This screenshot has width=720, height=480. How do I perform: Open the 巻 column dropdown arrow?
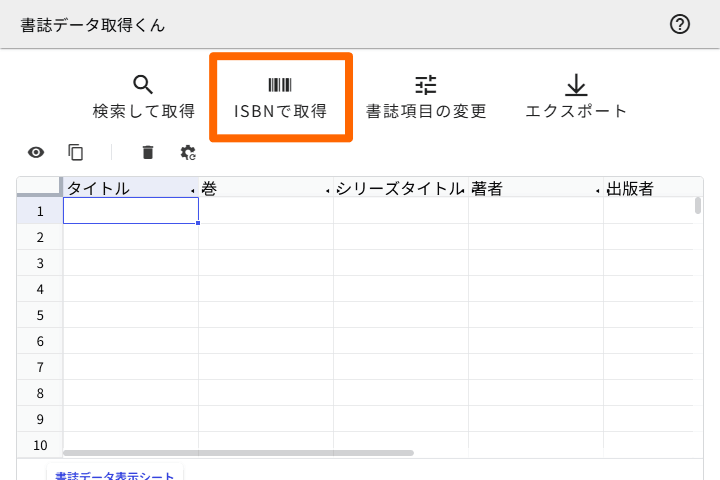pos(328,190)
